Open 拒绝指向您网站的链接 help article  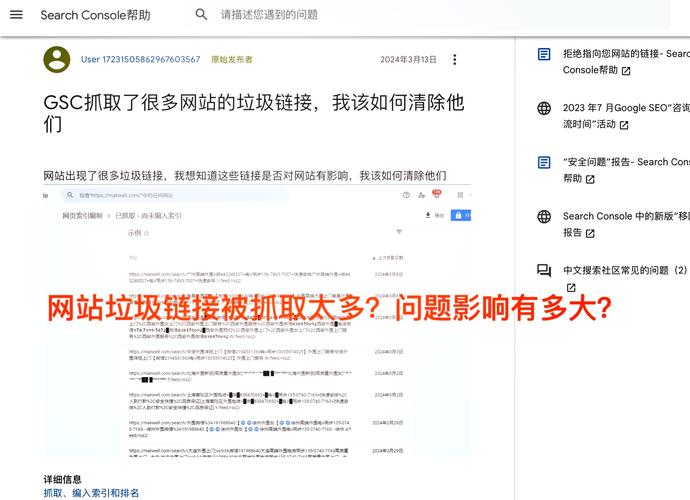pyautogui.click(x=626, y=62)
